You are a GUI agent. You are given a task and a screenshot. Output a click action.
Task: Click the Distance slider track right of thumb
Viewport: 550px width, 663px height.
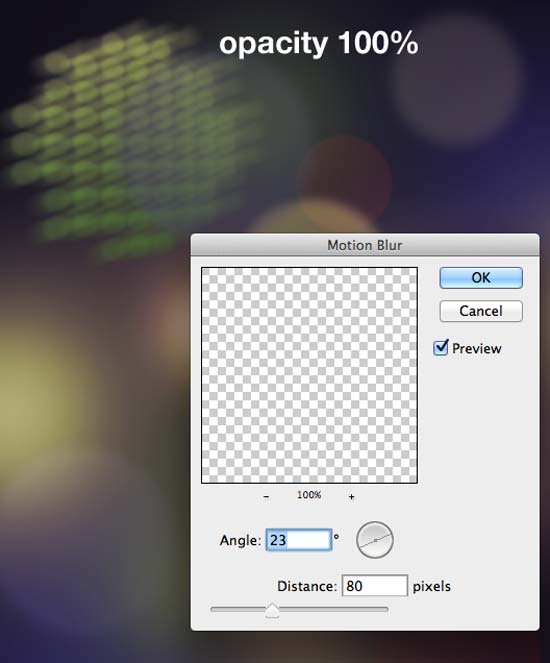coord(334,609)
